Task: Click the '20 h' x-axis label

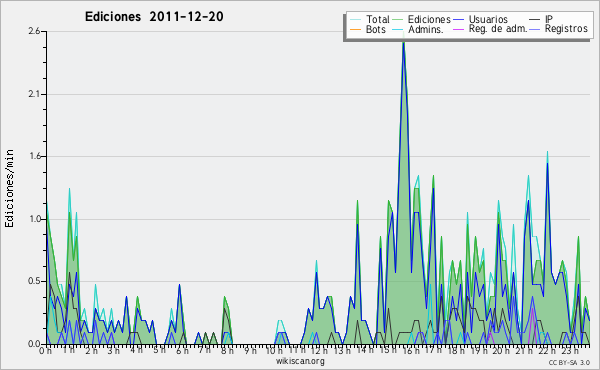Action: coord(500,350)
